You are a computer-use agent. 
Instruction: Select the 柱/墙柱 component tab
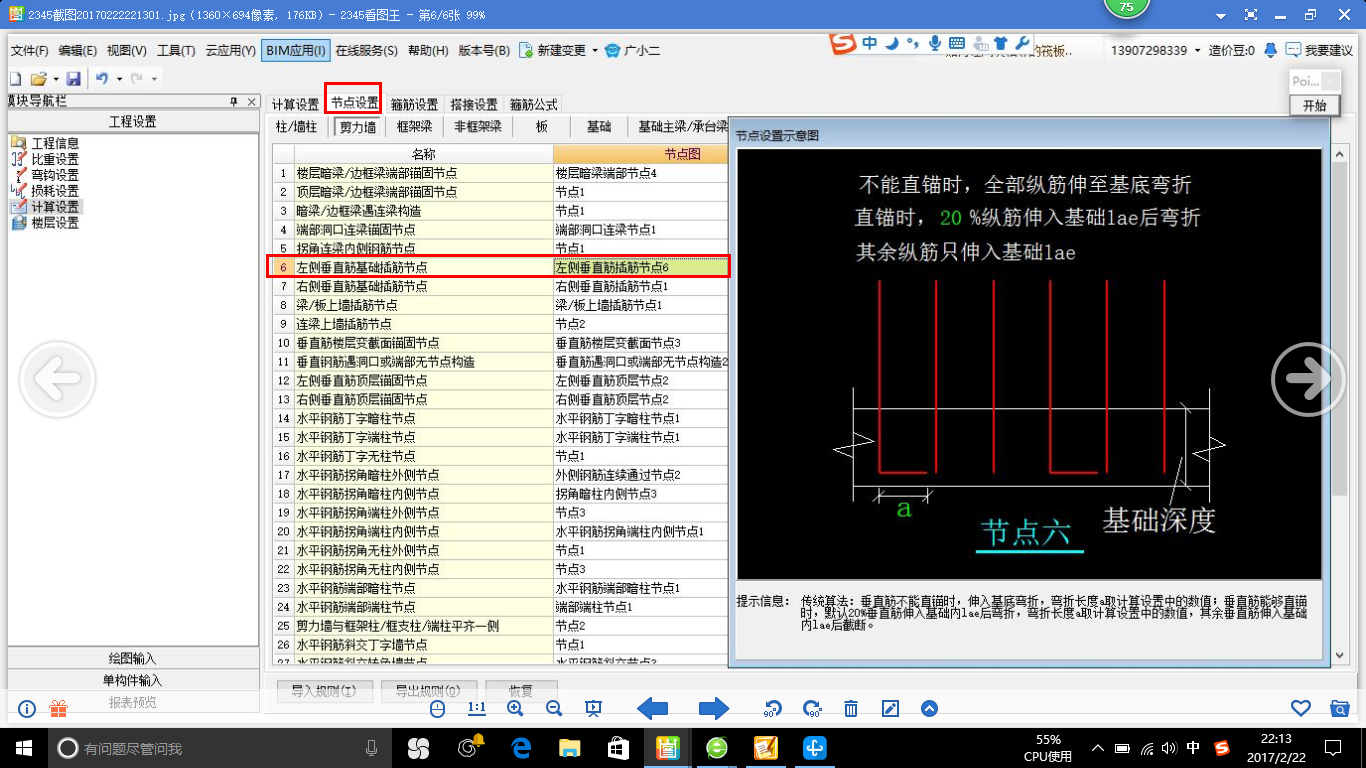[x=296, y=127]
